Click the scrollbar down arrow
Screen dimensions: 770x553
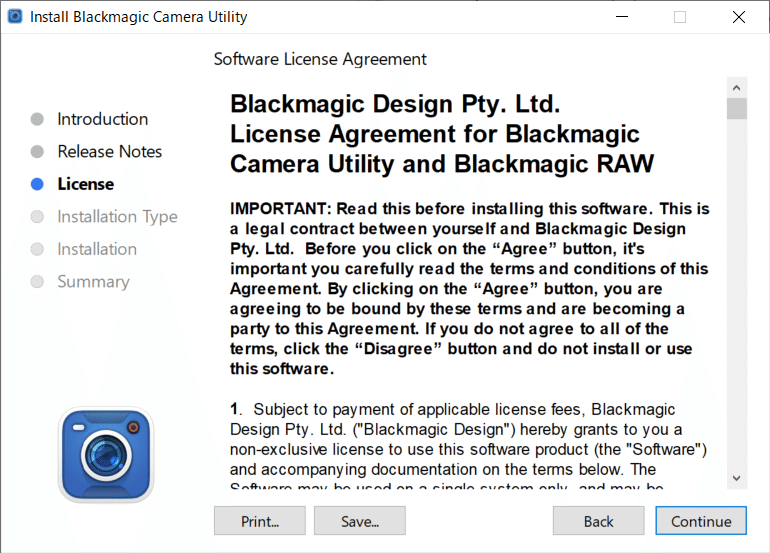tap(737, 478)
